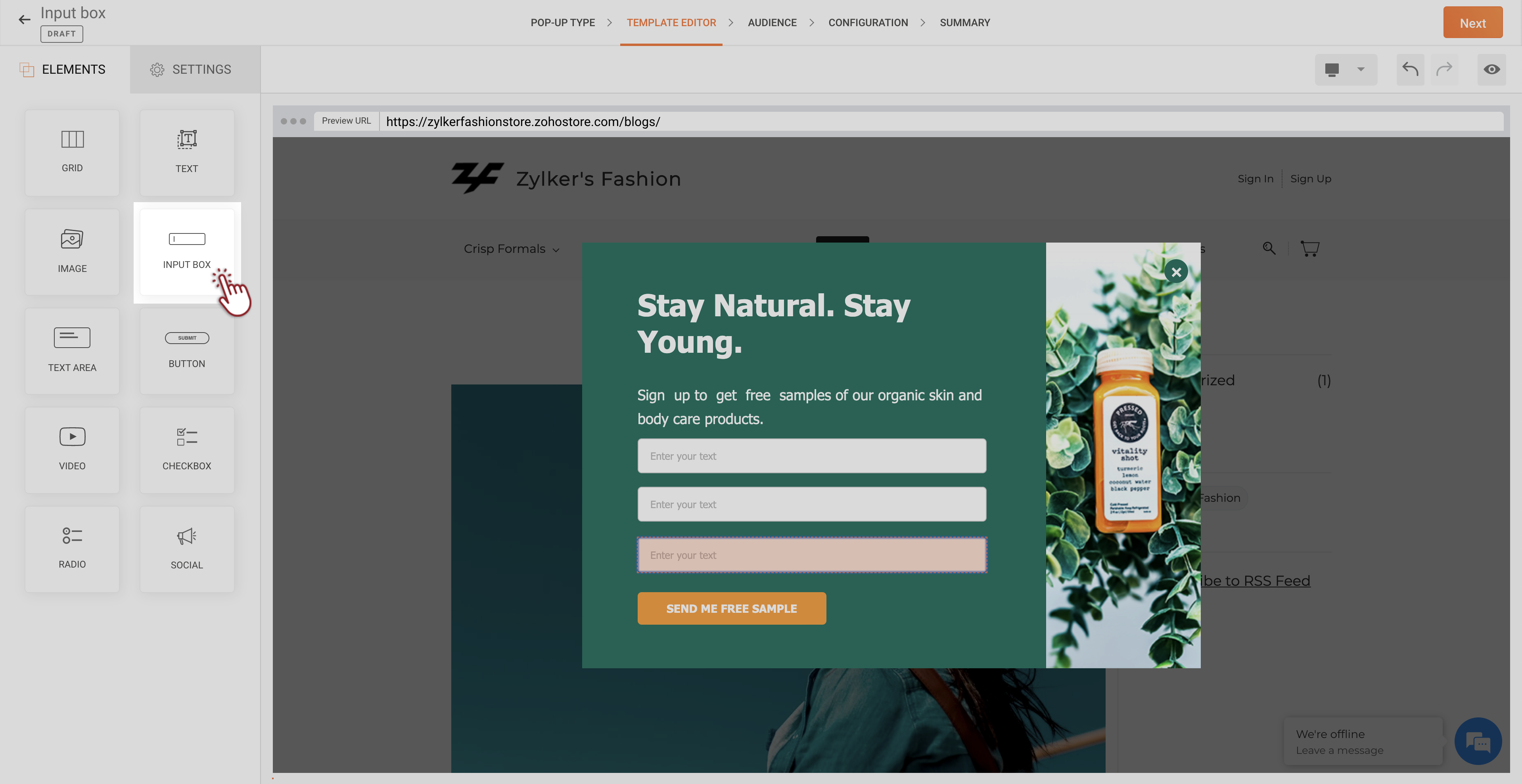Add a Radio element

72,549
